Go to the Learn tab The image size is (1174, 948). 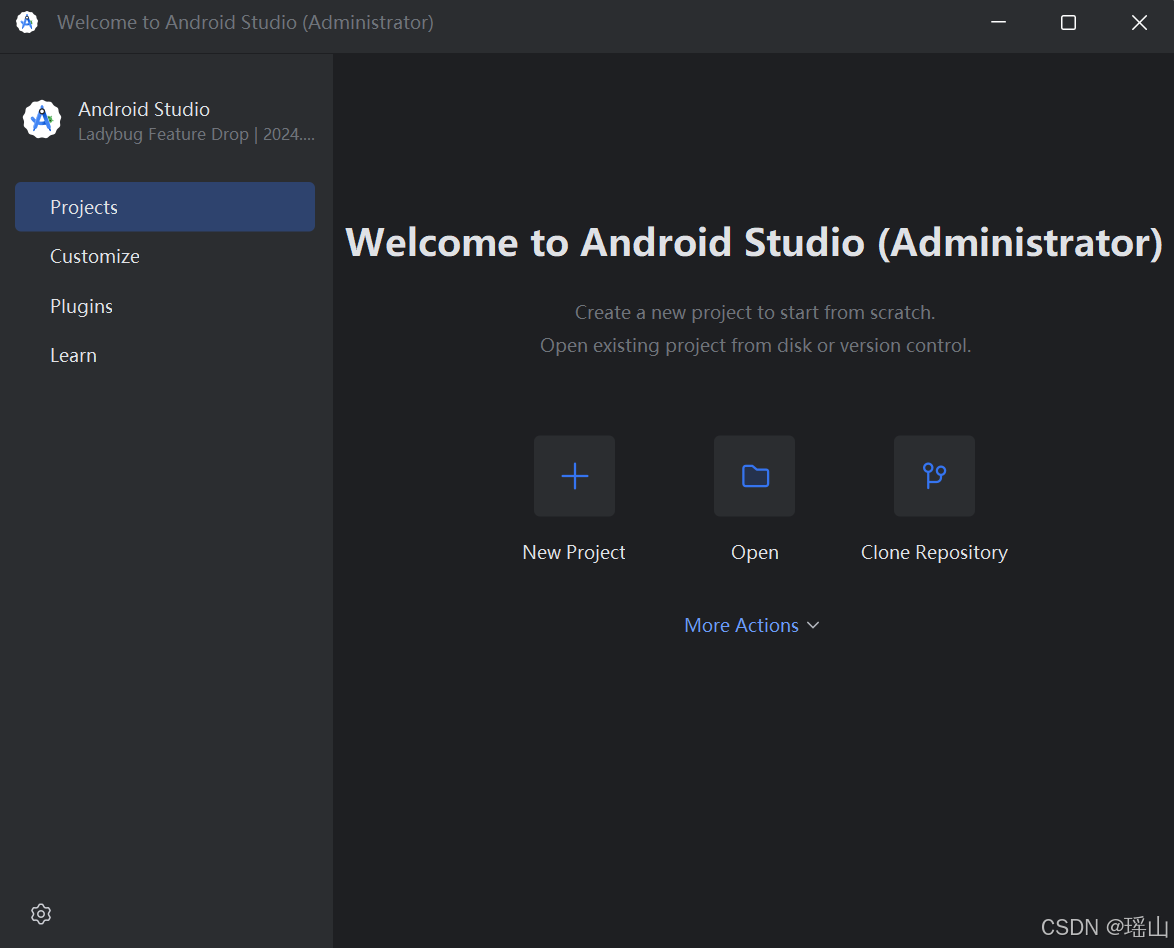pyautogui.click(x=165, y=356)
